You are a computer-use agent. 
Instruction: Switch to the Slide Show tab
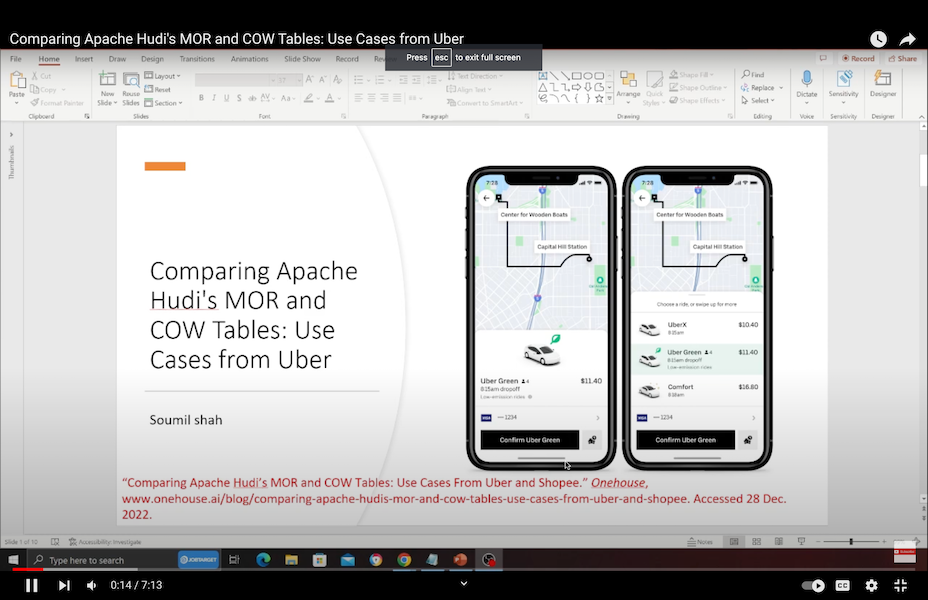[x=302, y=59]
